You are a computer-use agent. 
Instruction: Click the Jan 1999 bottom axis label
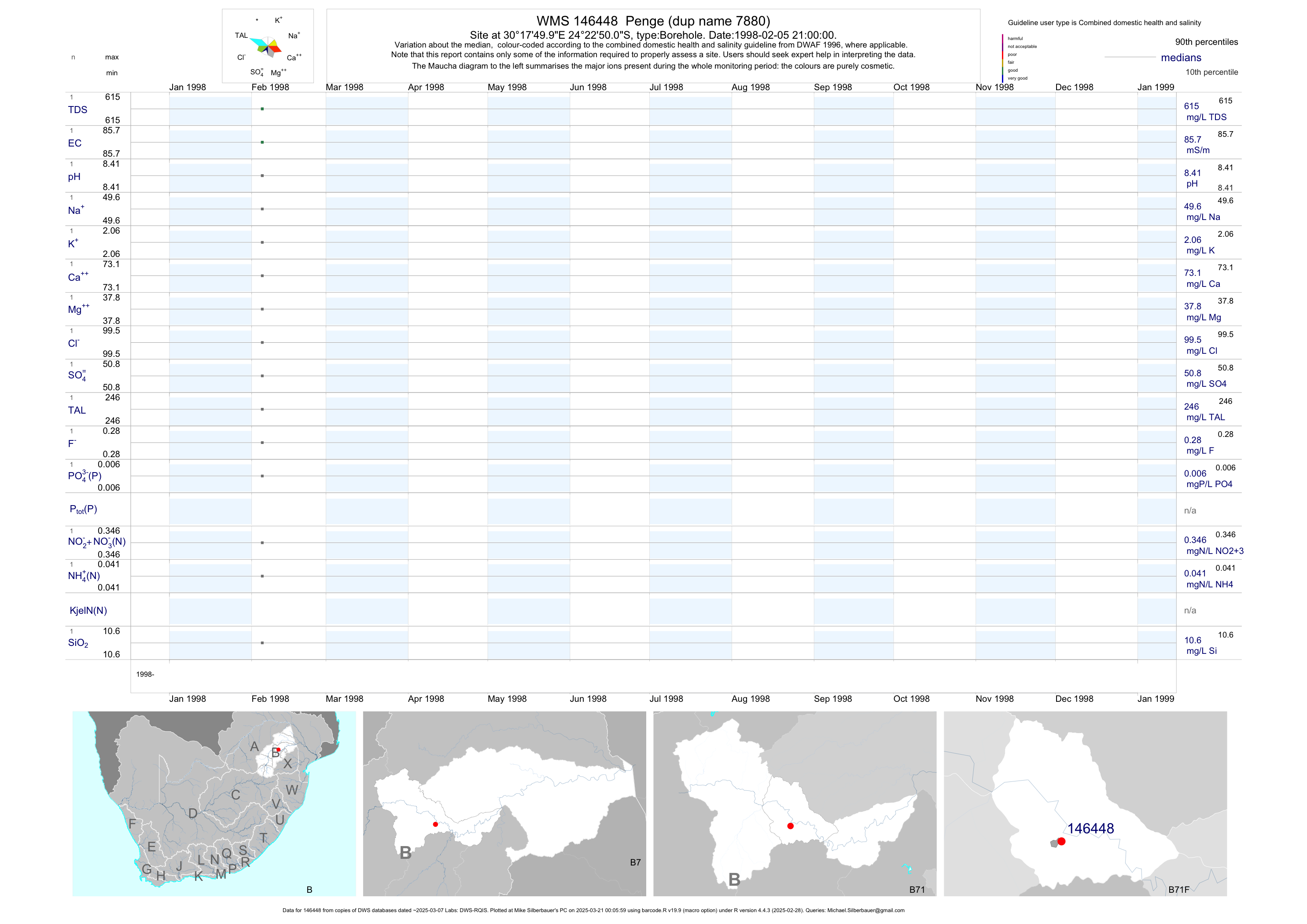1155,699
